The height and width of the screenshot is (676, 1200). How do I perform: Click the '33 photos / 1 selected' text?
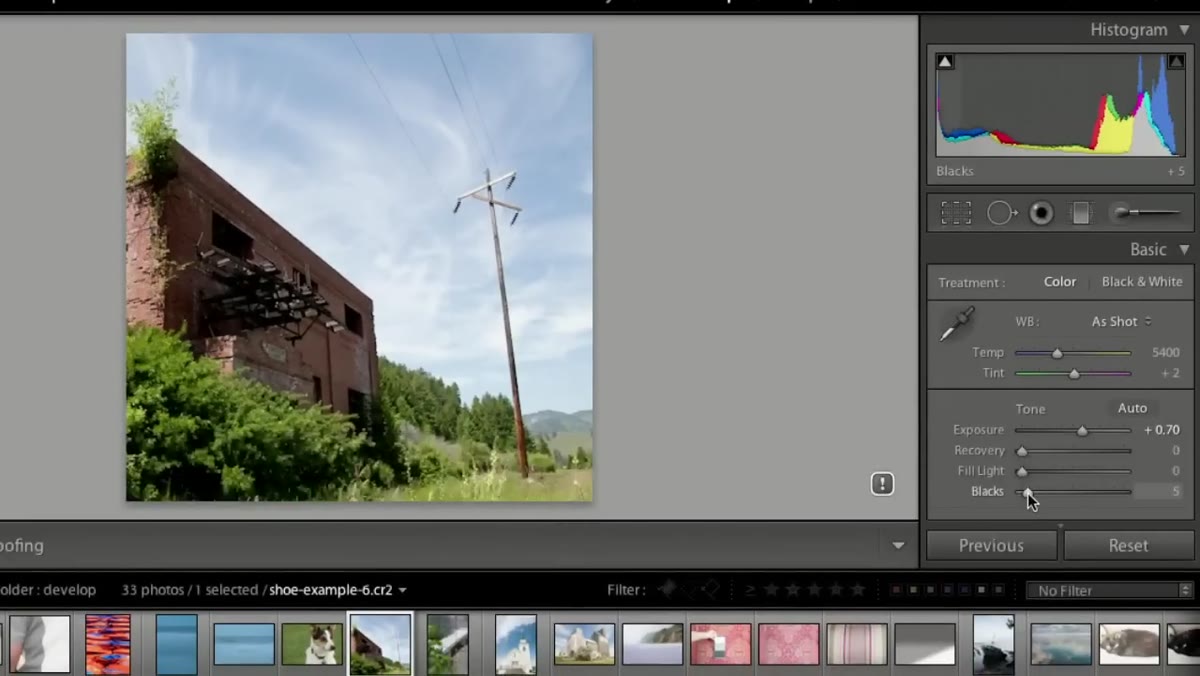pyautogui.click(x=192, y=590)
